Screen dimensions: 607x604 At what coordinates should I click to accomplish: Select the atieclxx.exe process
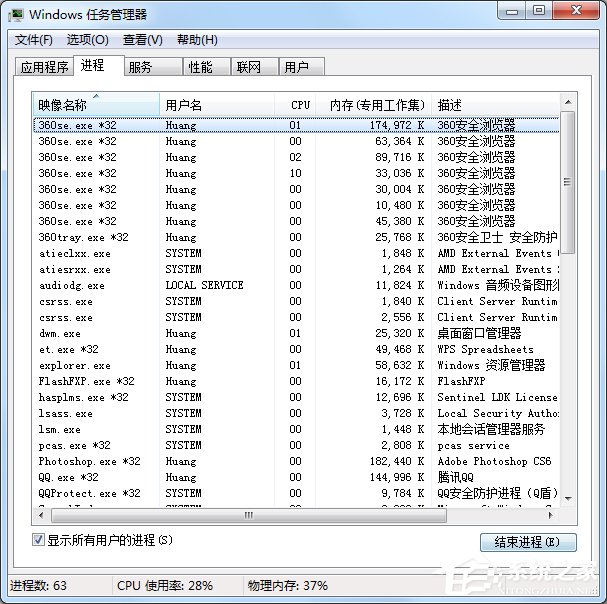coord(296,253)
